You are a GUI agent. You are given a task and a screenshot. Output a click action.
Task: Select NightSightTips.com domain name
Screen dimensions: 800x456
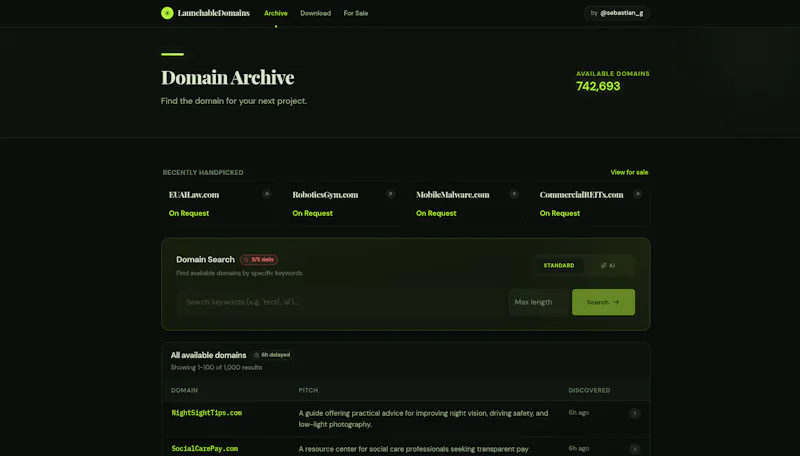coord(207,413)
